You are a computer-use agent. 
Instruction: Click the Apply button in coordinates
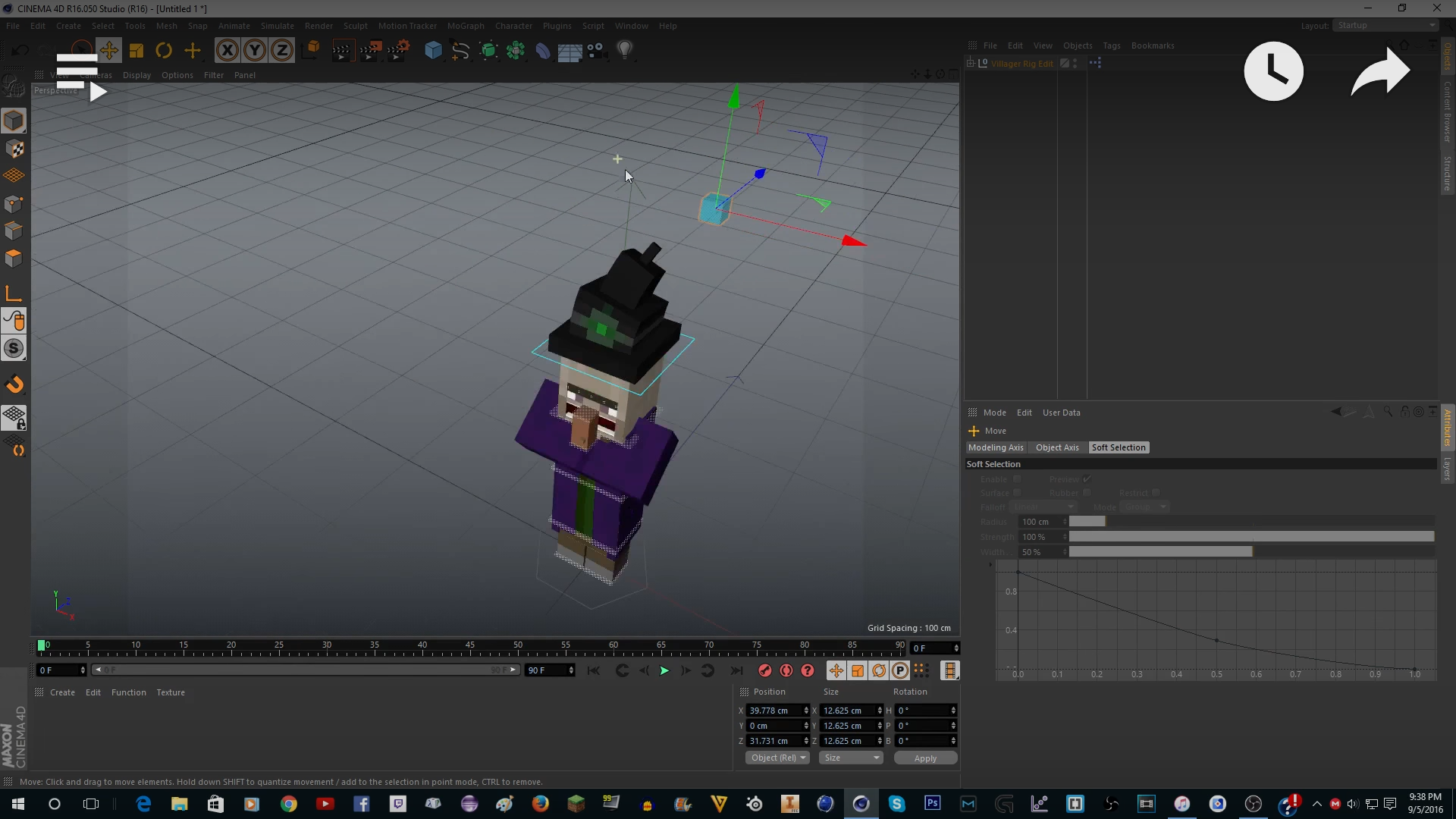(x=925, y=758)
